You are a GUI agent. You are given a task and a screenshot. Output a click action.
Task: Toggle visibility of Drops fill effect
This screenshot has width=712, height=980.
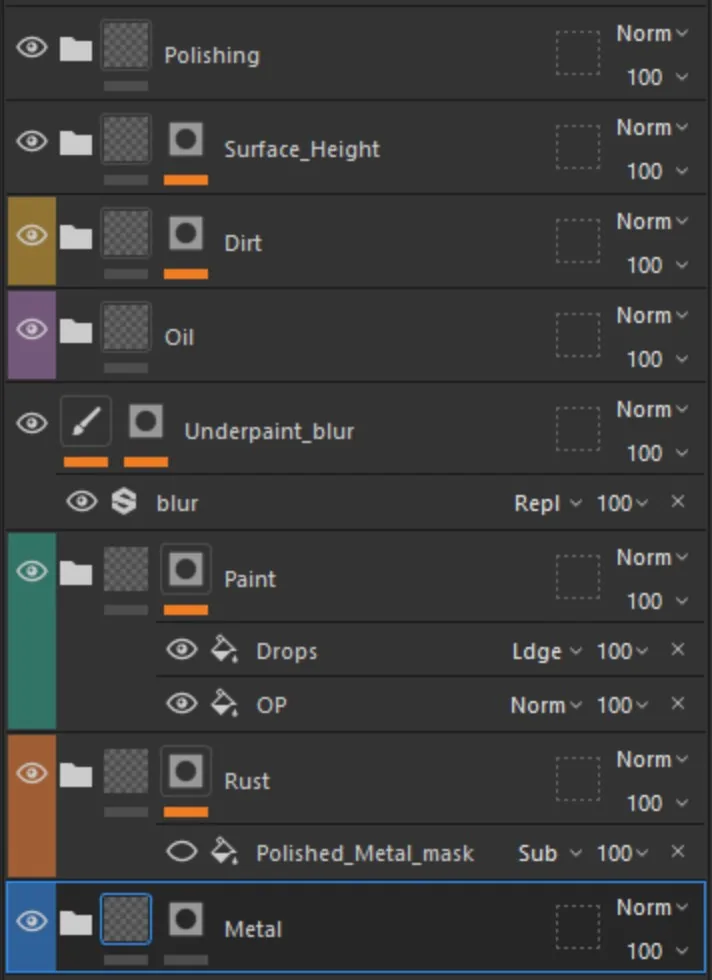tap(182, 649)
